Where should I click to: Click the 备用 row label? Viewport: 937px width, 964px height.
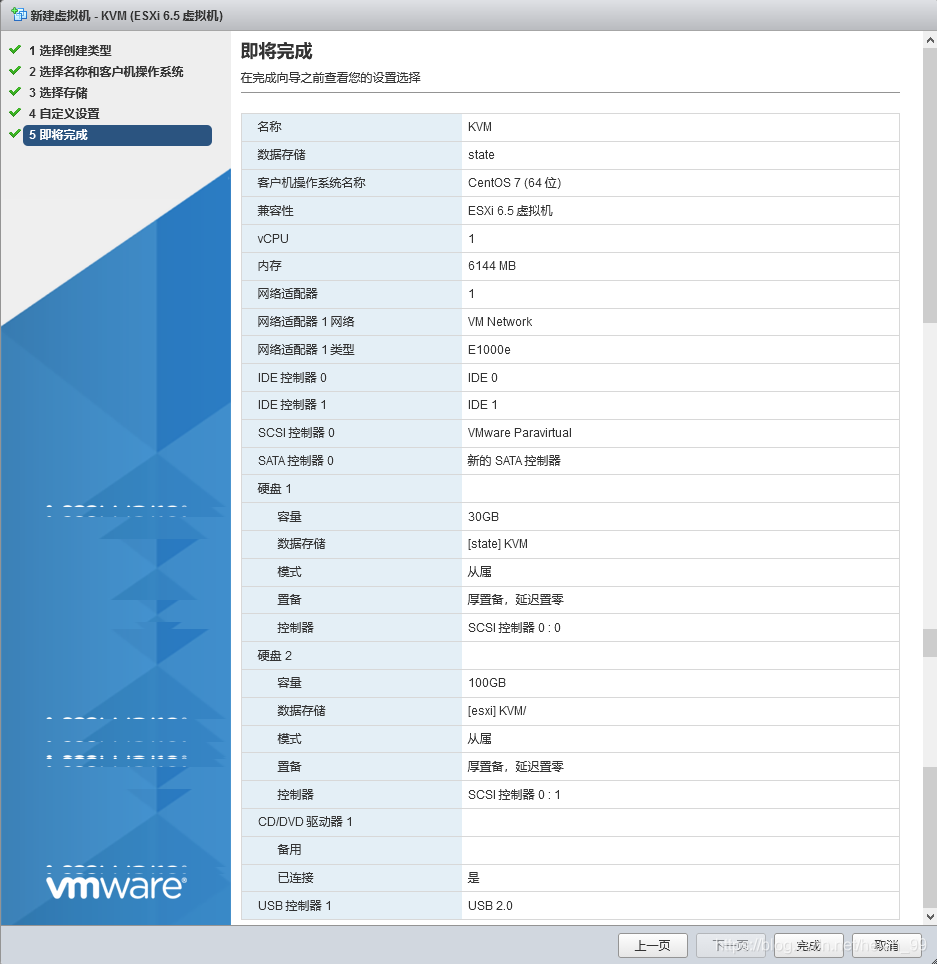click(x=289, y=850)
